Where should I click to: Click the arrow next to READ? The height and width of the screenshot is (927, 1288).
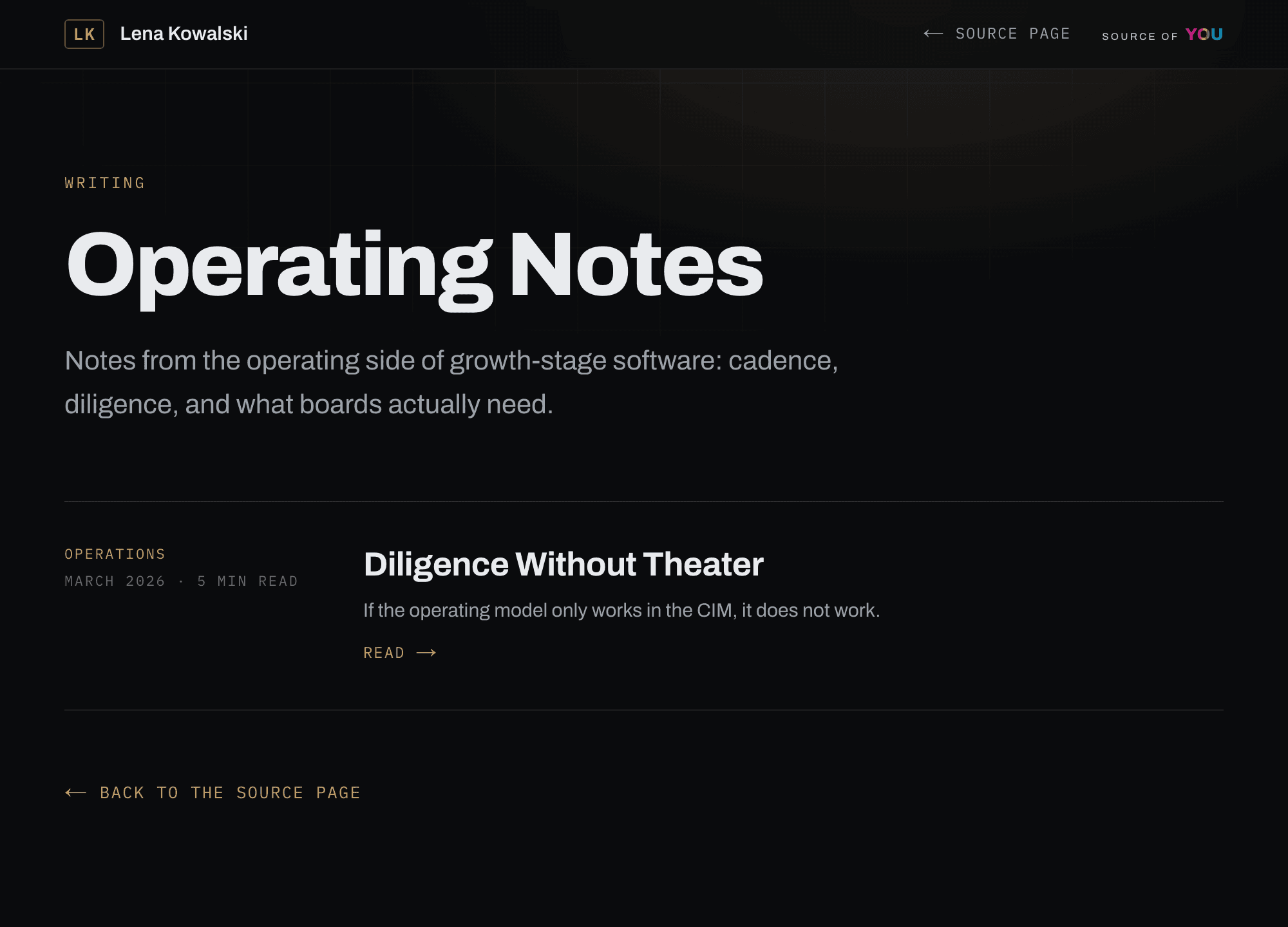coord(426,653)
